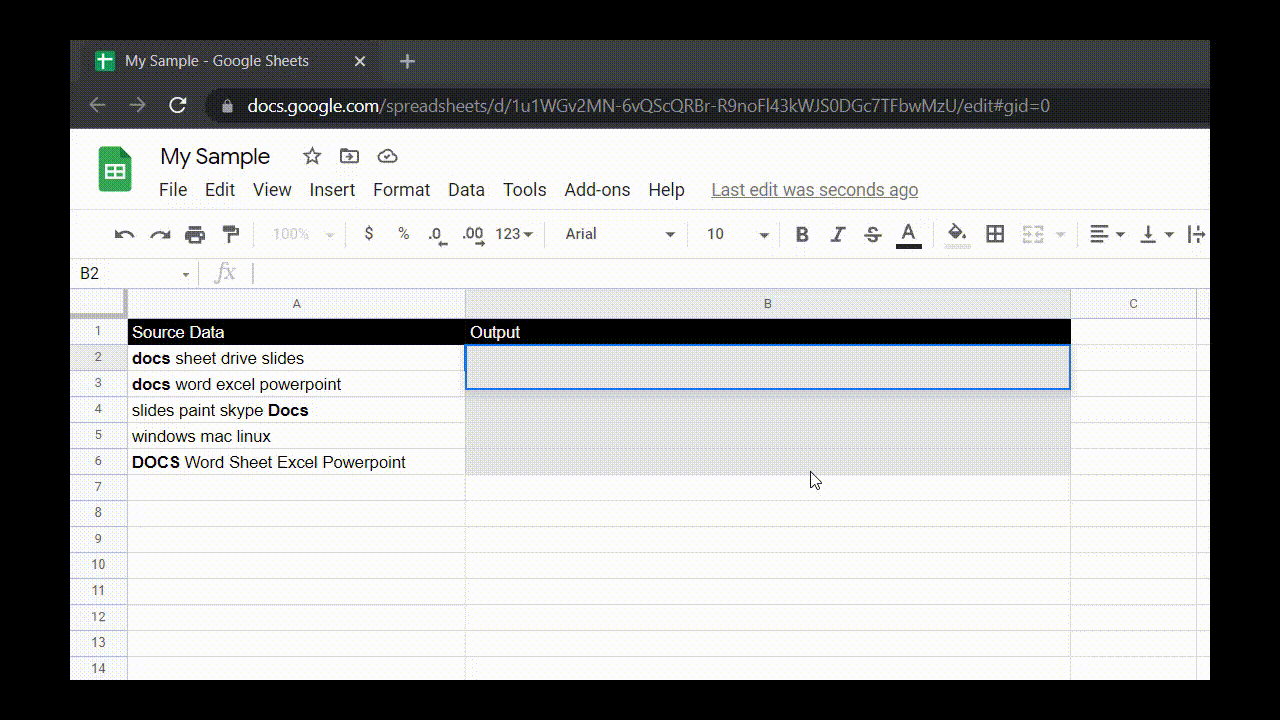1280x720 pixels.
Task: Reload the browser page
Action: [x=178, y=105]
